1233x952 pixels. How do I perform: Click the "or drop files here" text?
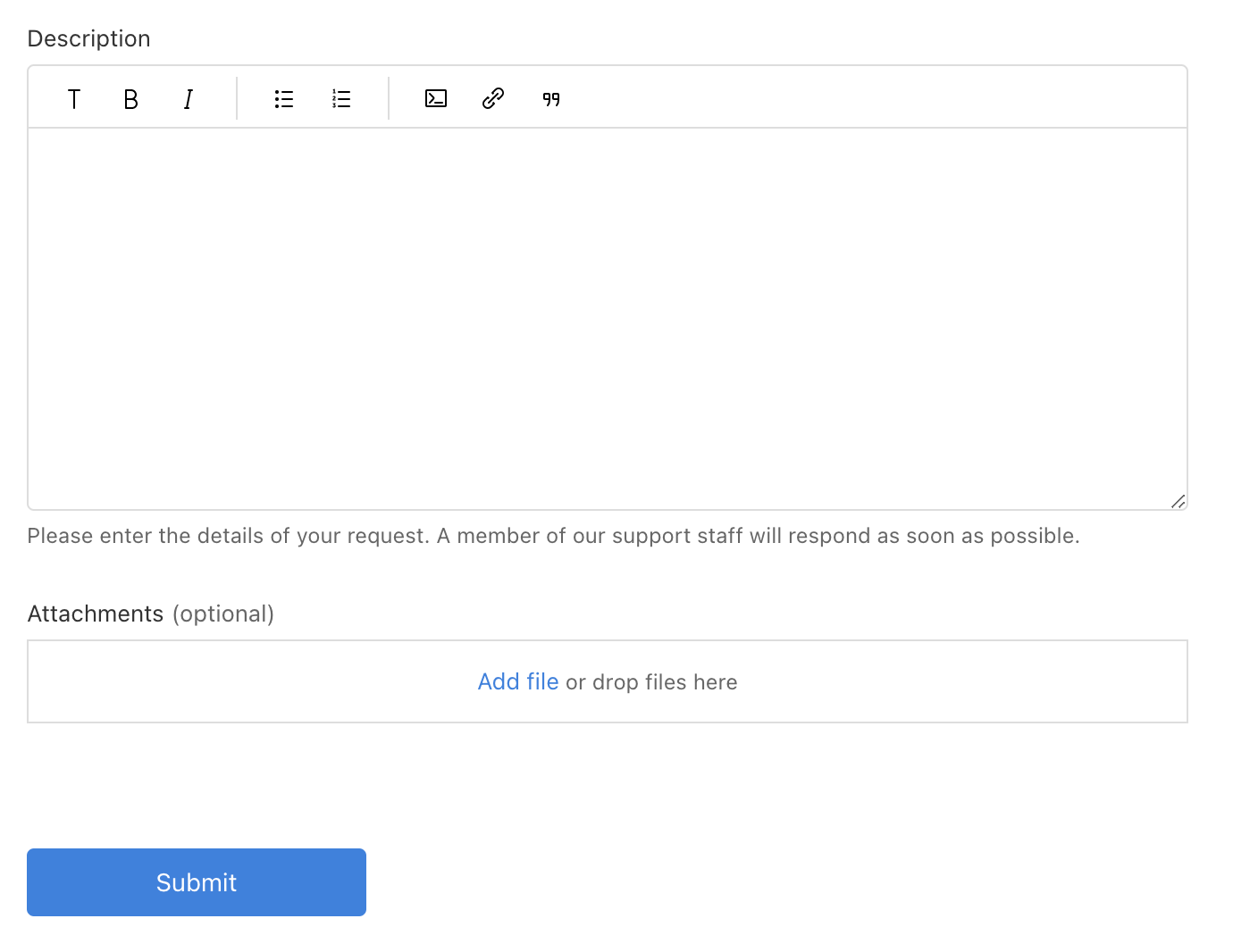(x=651, y=682)
